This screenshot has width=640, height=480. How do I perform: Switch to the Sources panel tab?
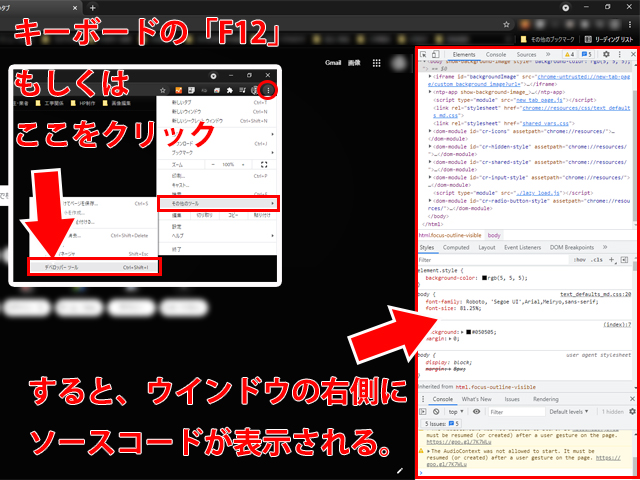click(526, 54)
